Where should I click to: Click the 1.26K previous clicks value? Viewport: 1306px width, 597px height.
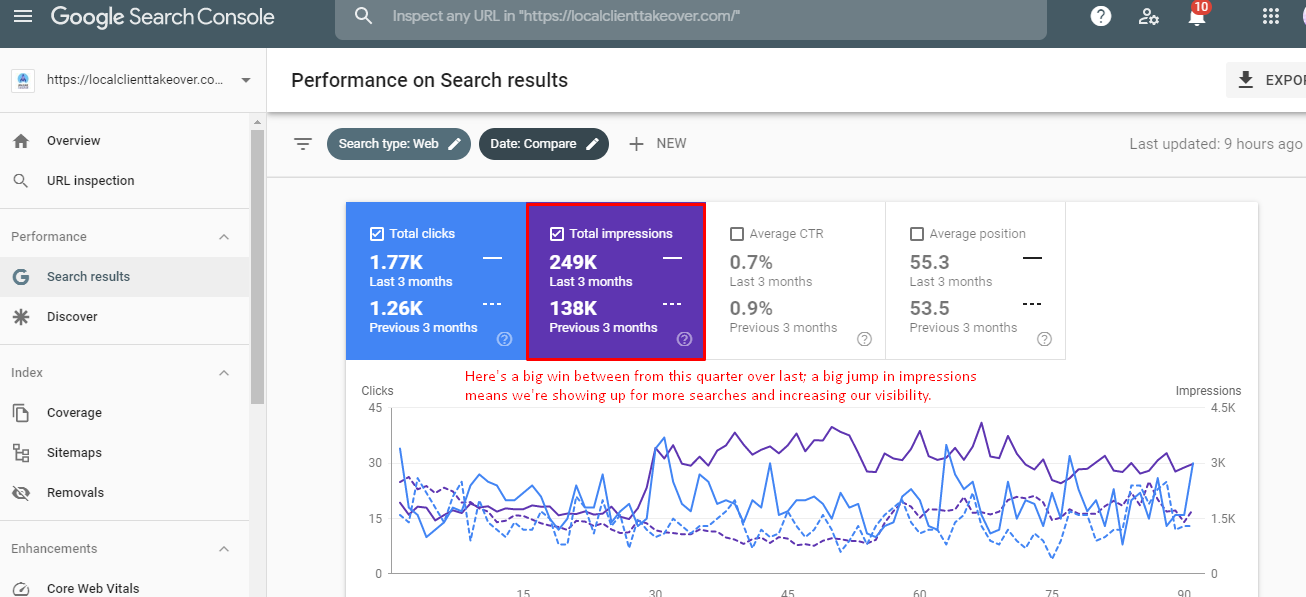[x=396, y=308]
